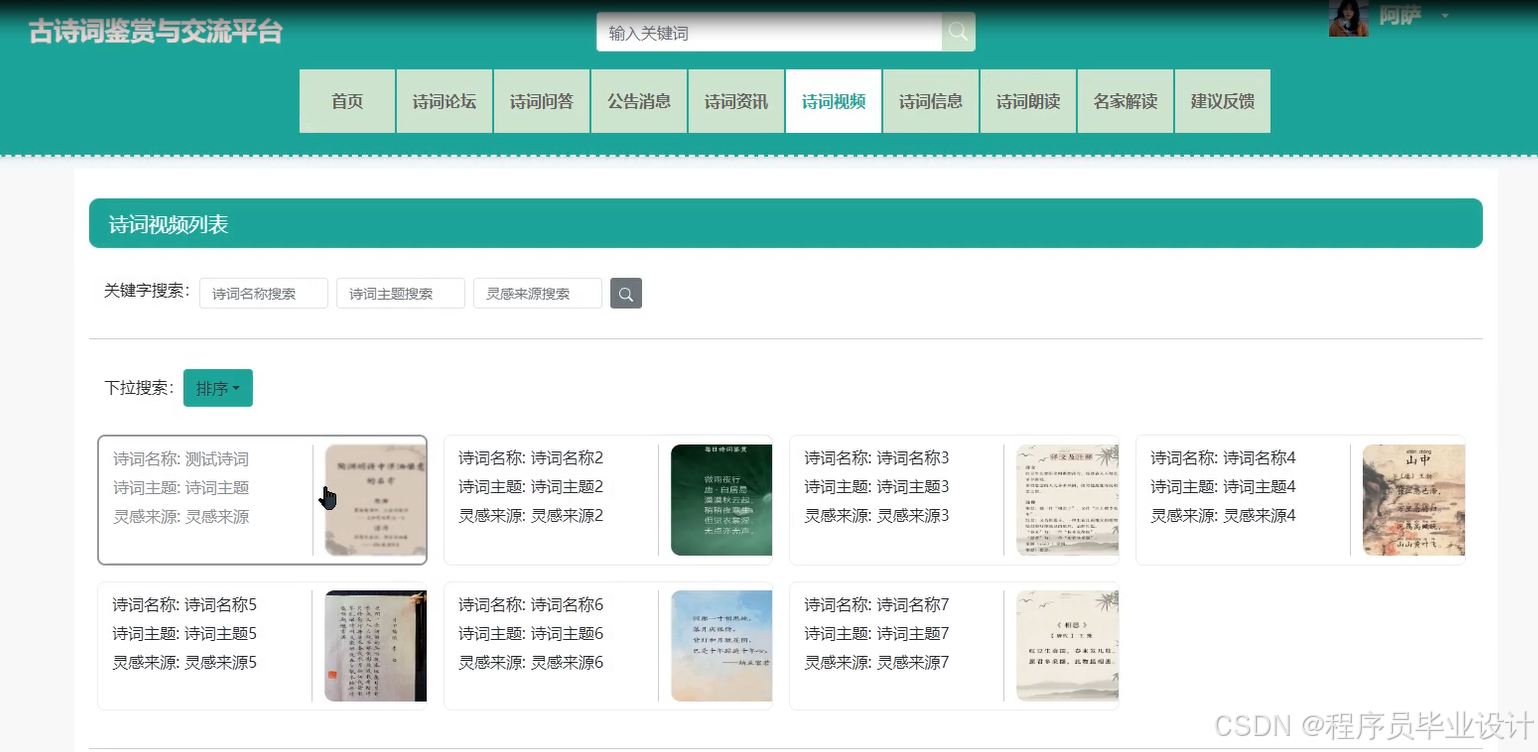
Task: Open the 诗词信息 tab
Action: 929,100
